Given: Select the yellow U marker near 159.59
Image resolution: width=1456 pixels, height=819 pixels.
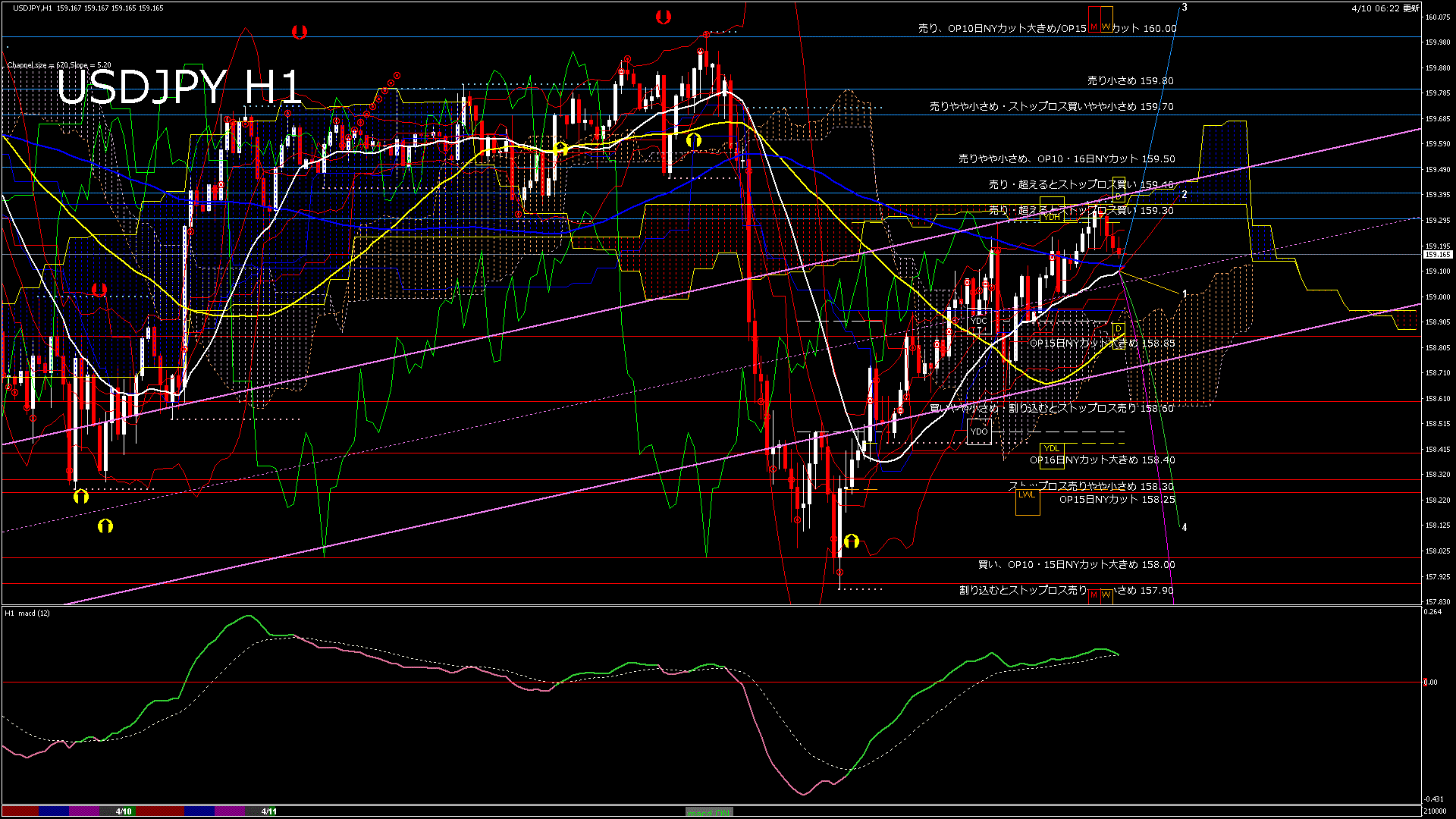Looking at the screenshot, I should (694, 139).
